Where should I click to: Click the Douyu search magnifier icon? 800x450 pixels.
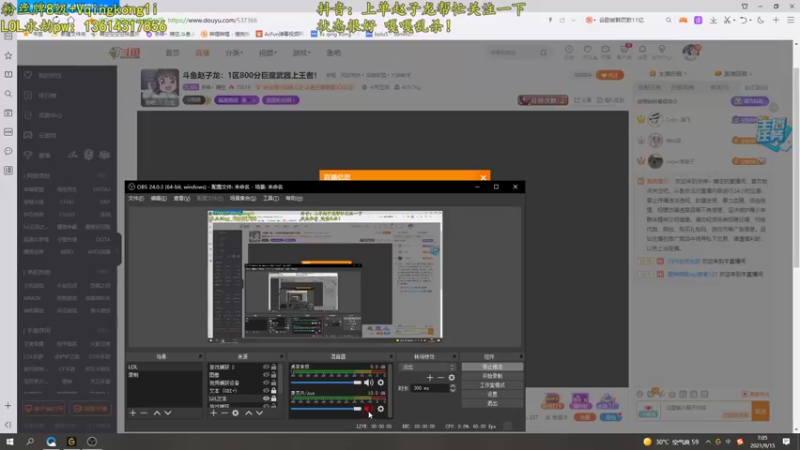point(543,53)
